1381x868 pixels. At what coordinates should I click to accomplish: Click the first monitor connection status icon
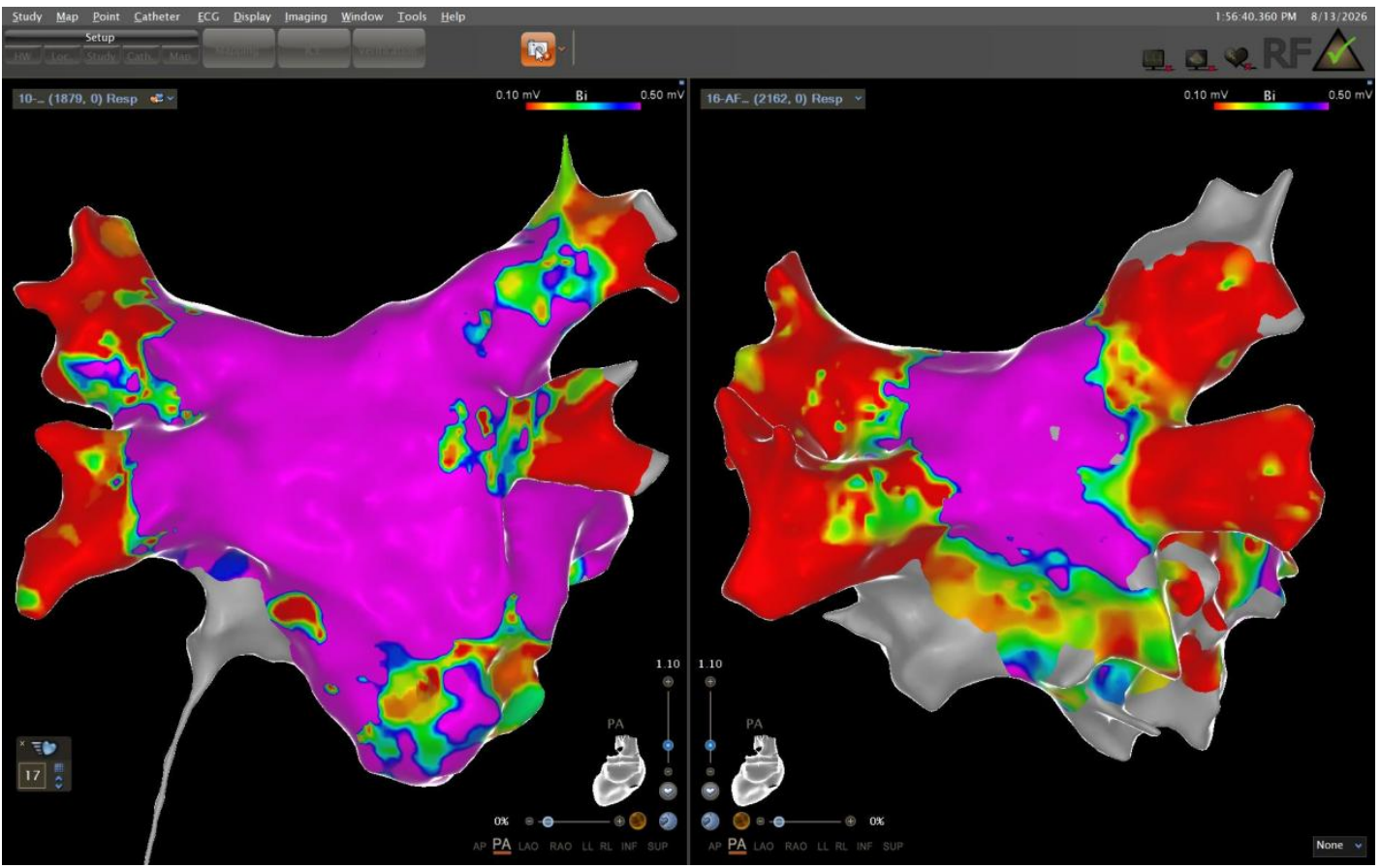1155,60
